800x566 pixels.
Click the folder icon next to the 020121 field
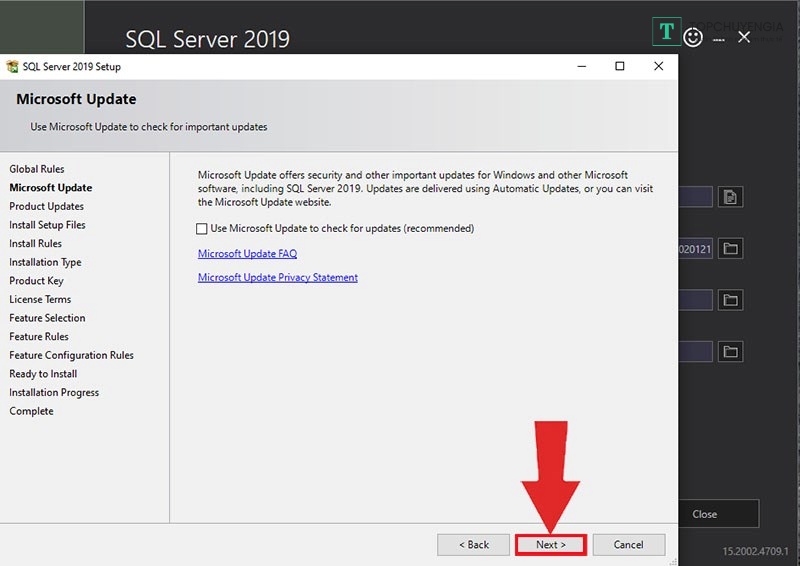pos(730,248)
